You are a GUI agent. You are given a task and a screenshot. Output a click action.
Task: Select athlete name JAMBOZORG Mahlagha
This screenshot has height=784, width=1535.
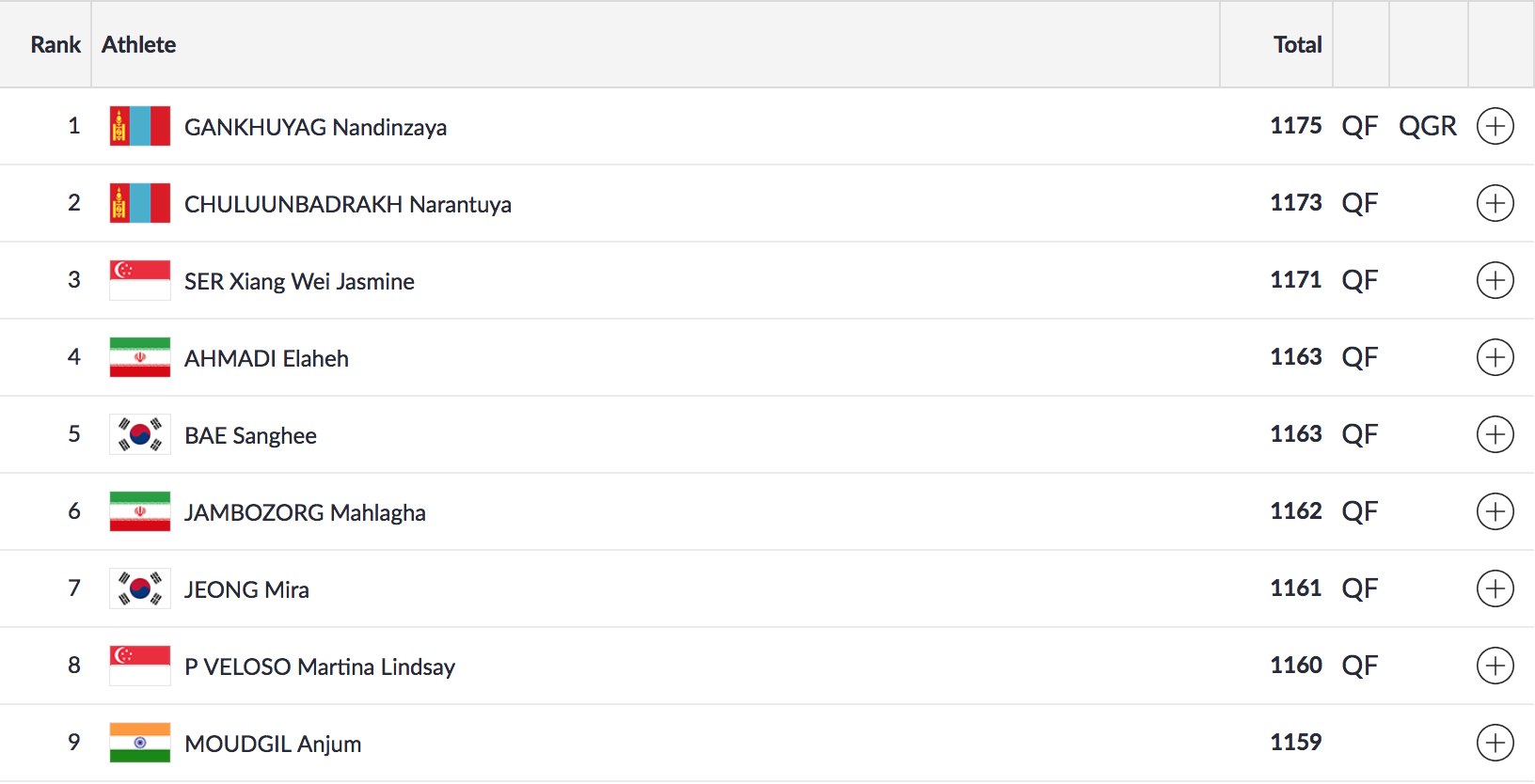click(305, 512)
